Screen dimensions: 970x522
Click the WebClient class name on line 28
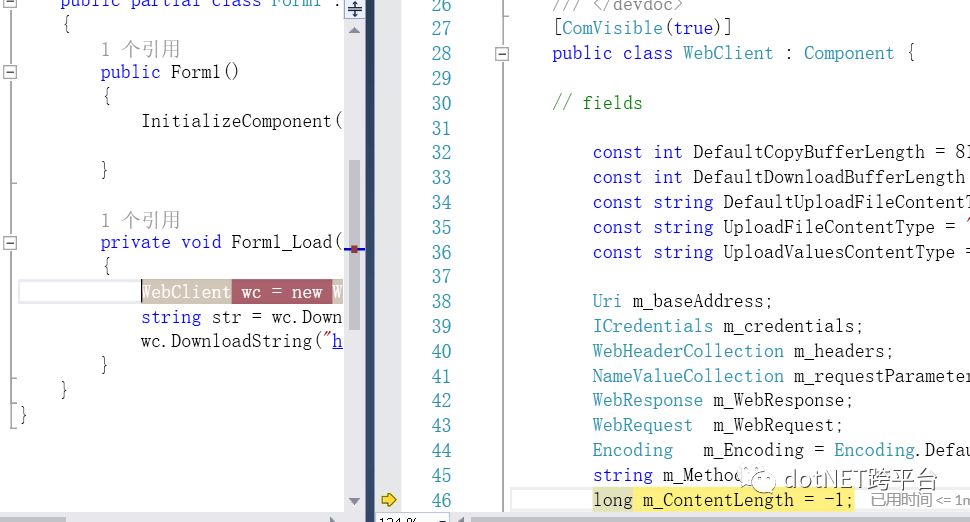(x=728, y=53)
